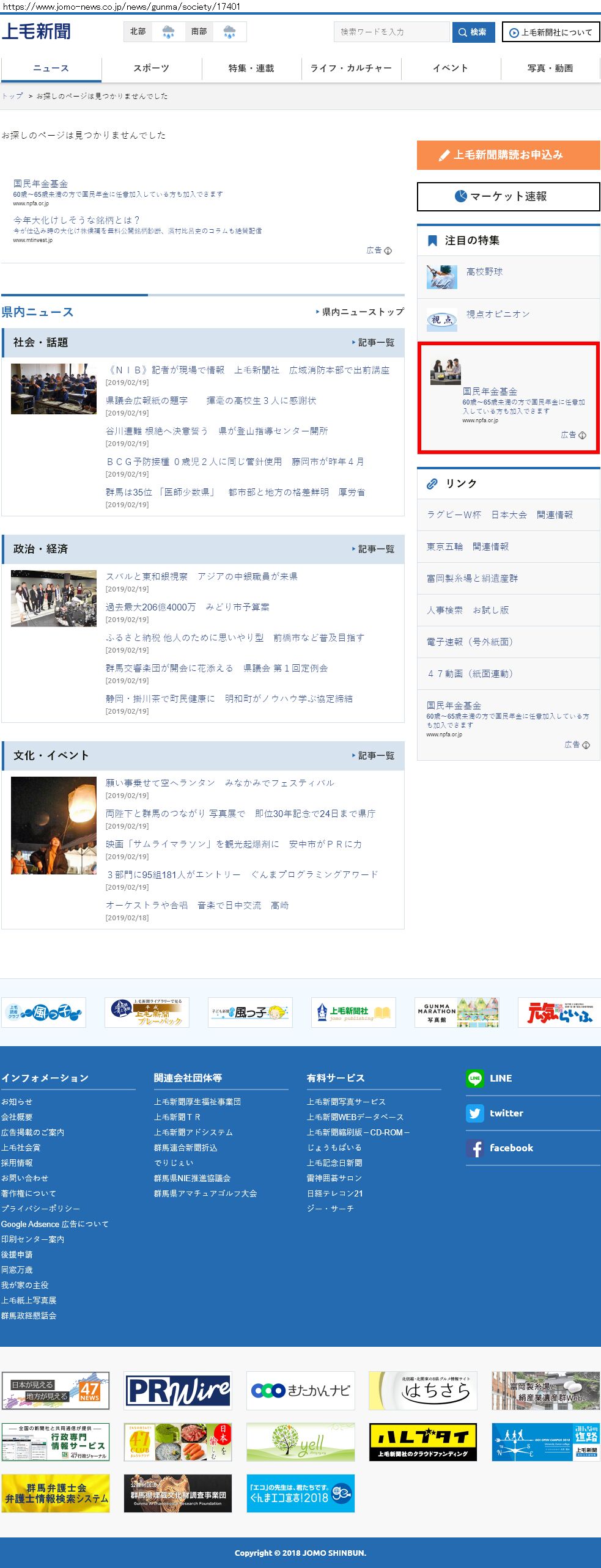Open the 北部 weather rain icon
Viewport: 601px width, 1568px height.
[168, 32]
